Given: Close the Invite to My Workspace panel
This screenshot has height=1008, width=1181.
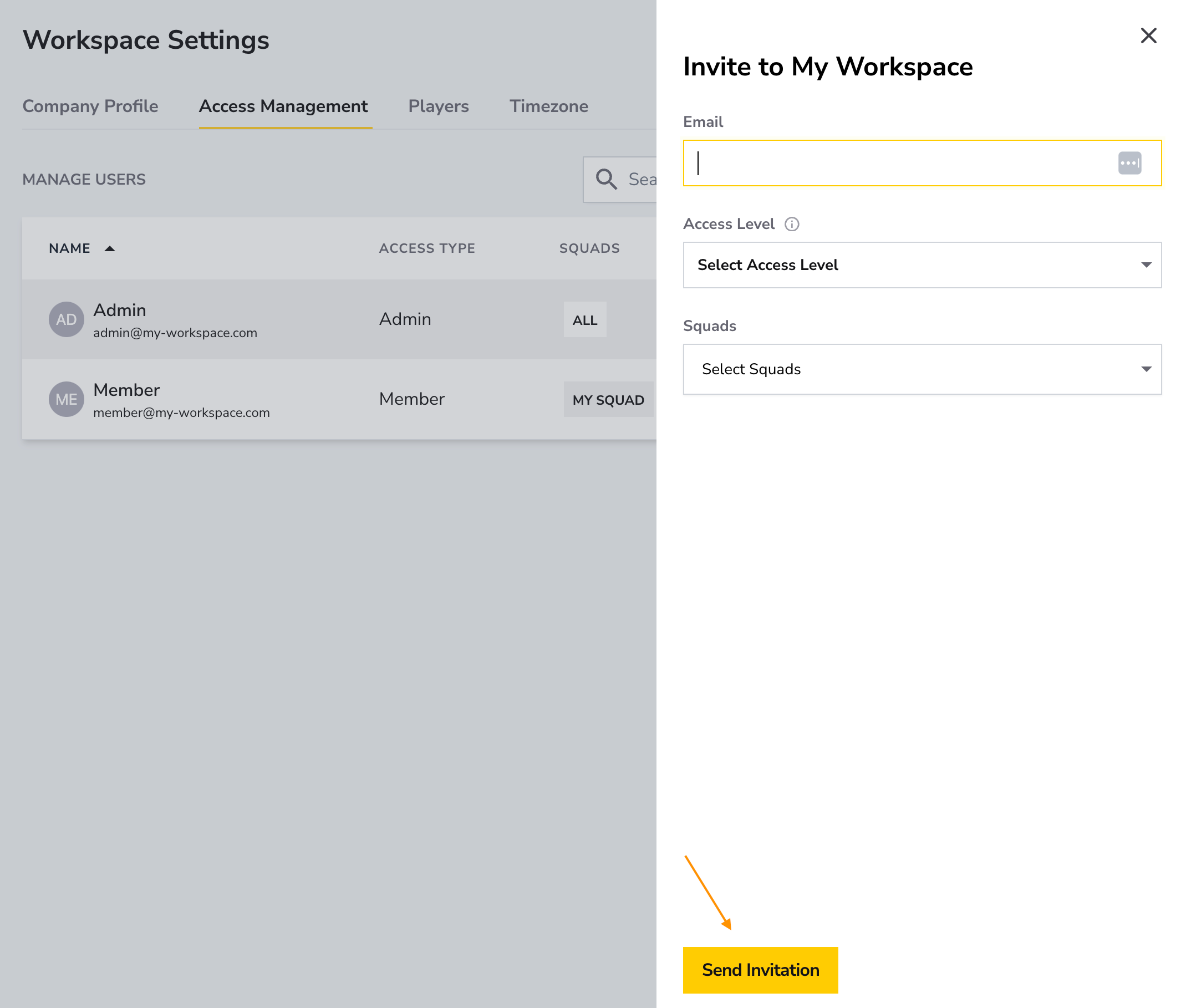Looking at the screenshot, I should click(1148, 36).
